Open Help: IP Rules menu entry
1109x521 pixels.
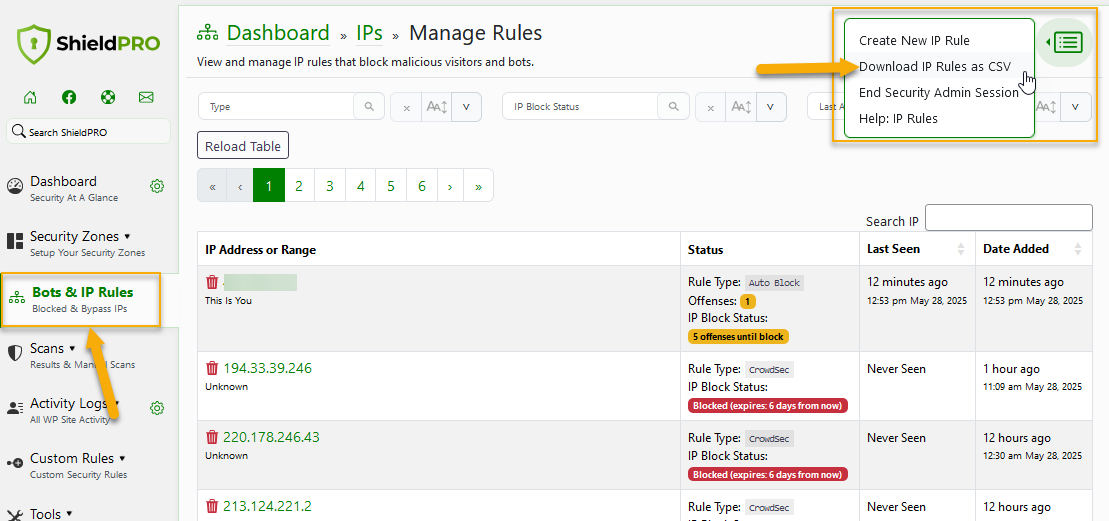pyautogui.click(x=898, y=118)
